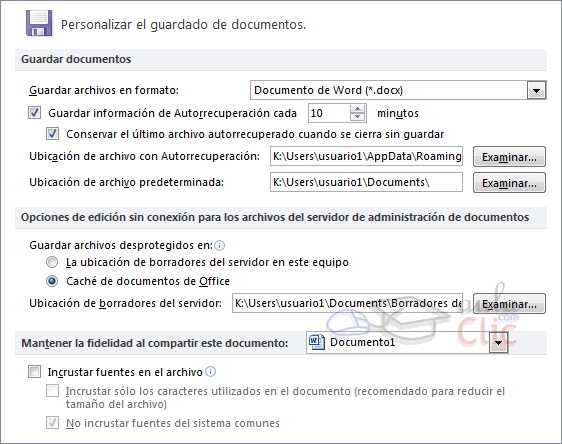The height and width of the screenshot is (444, 562).
Task: Click Examinar for server drafts location
Action: tap(509, 304)
